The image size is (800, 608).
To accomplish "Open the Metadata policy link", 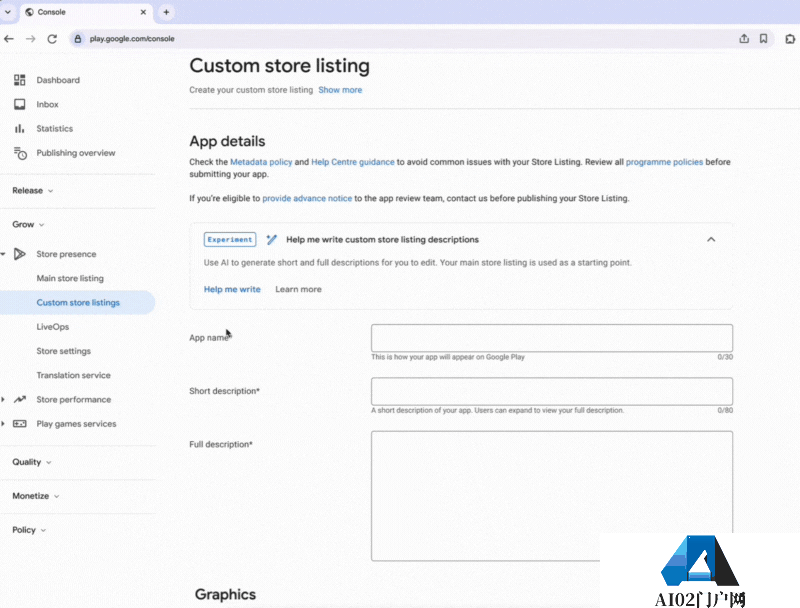I will coord(261,161).
